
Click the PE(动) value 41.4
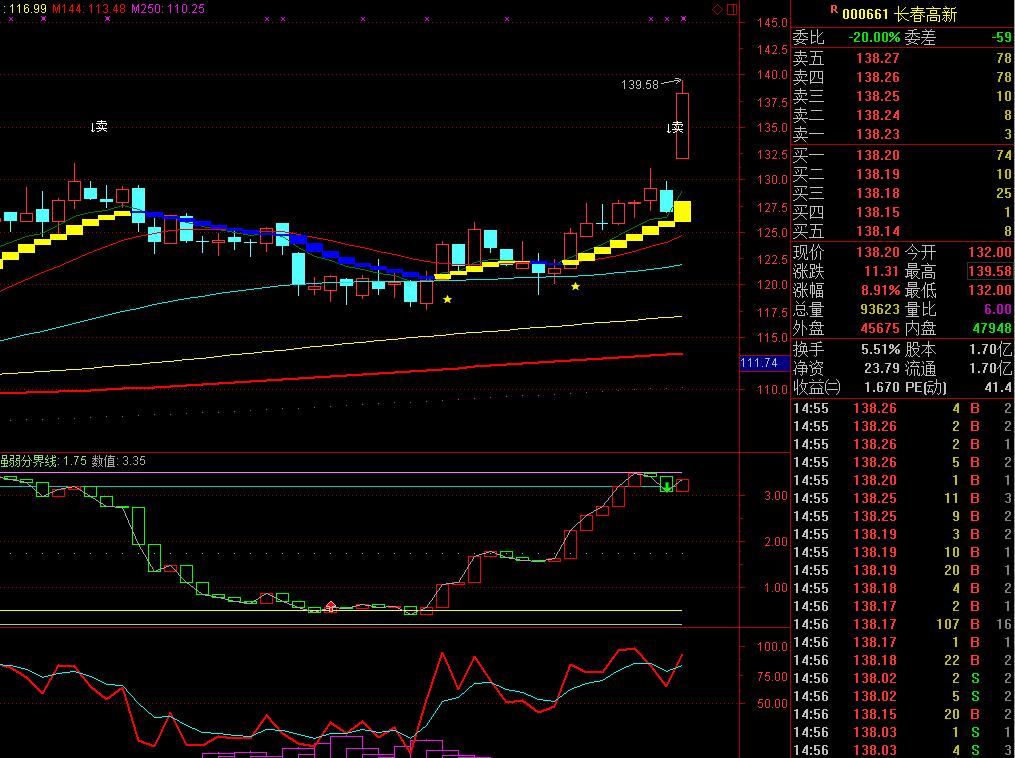(998, 387)
